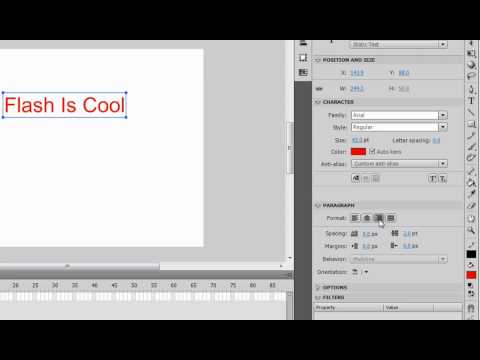The width and height of the screenshot is (480, 360).
Task: Expand the Options section
Action: [x=317, y=287]
